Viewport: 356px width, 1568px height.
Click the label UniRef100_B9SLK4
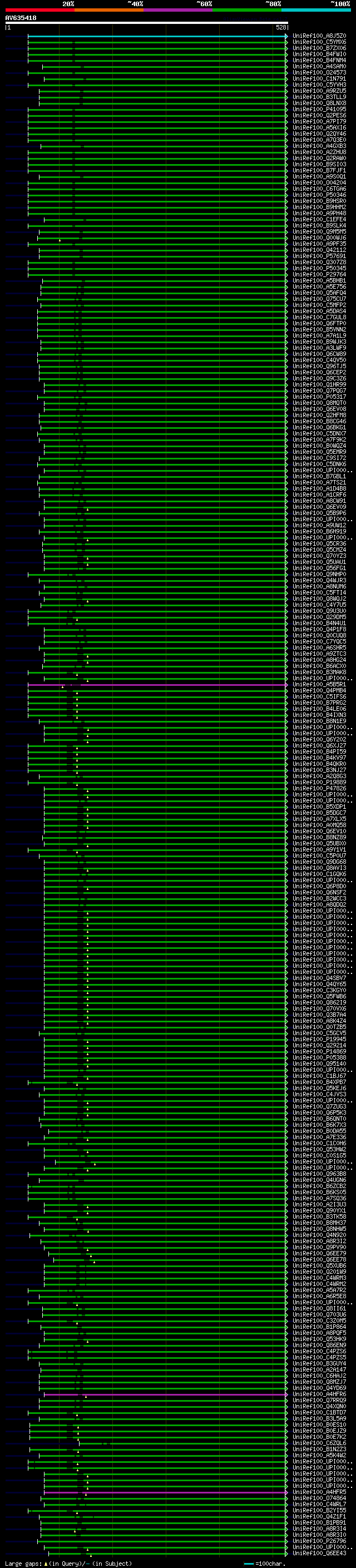319,226
